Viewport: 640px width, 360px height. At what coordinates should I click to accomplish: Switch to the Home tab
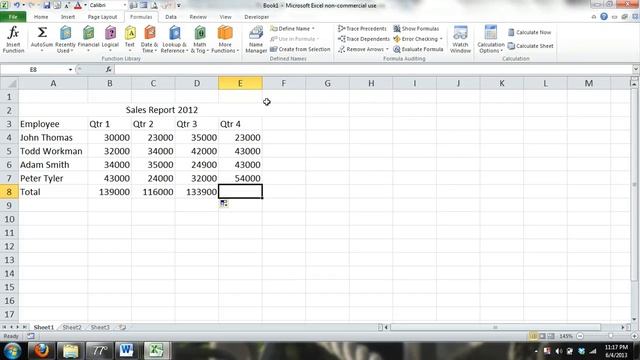(41, 17)
